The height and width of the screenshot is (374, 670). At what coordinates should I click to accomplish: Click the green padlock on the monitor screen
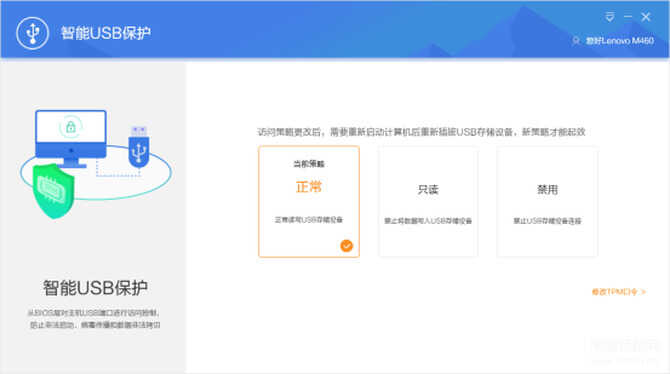pyautogui.click(x=71, y=127)
